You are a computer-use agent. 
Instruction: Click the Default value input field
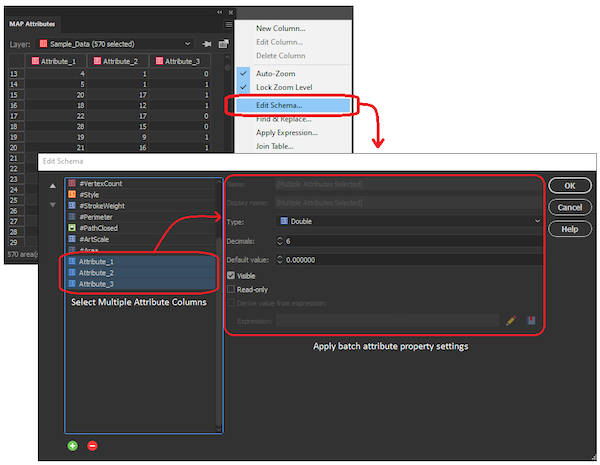pos(413,260)
